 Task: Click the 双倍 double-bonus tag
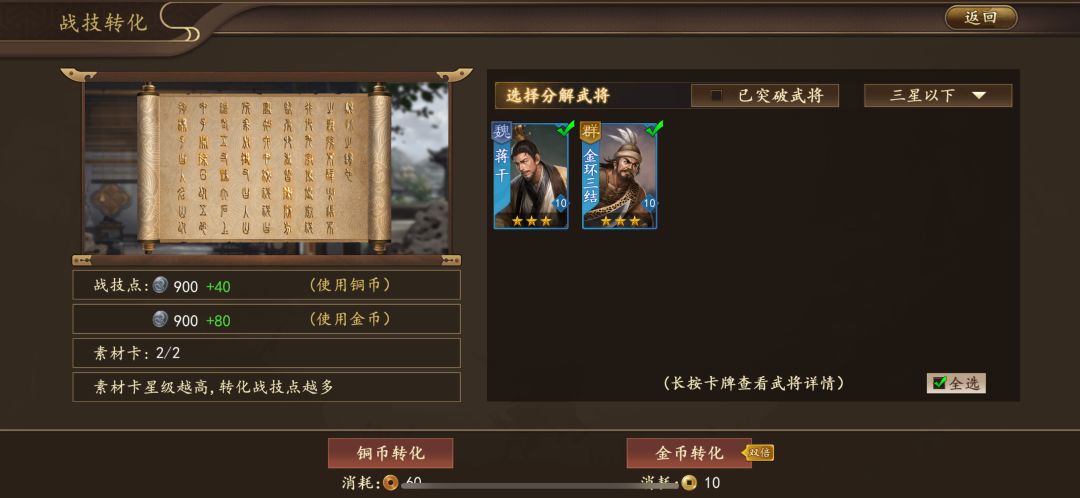click(758, 453)
